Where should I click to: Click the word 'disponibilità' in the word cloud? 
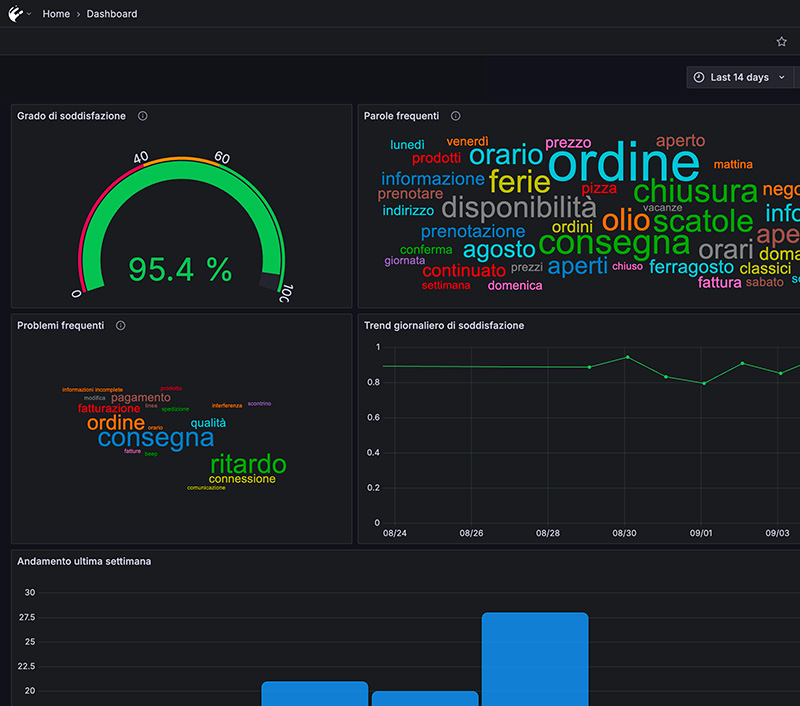pyautogui.click(x=518, y=207)
